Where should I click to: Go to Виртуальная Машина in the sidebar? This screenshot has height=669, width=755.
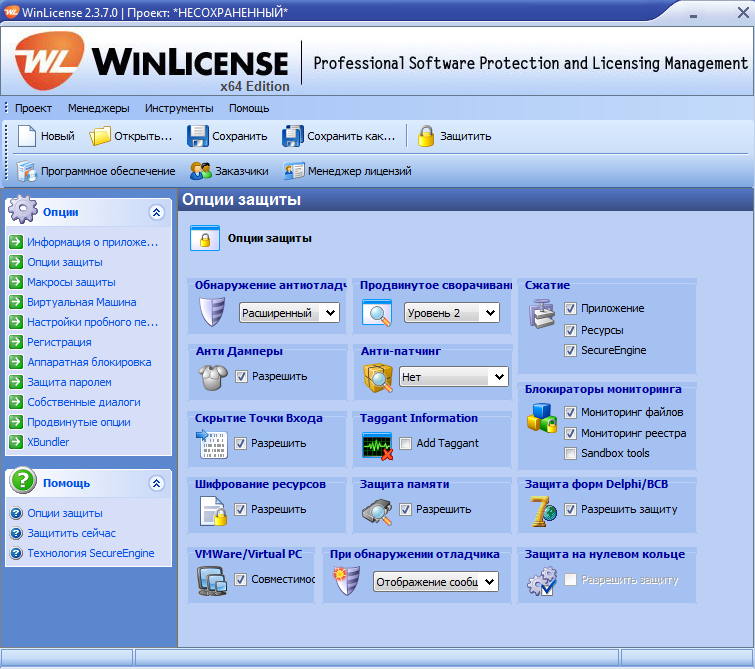point(81,302)
